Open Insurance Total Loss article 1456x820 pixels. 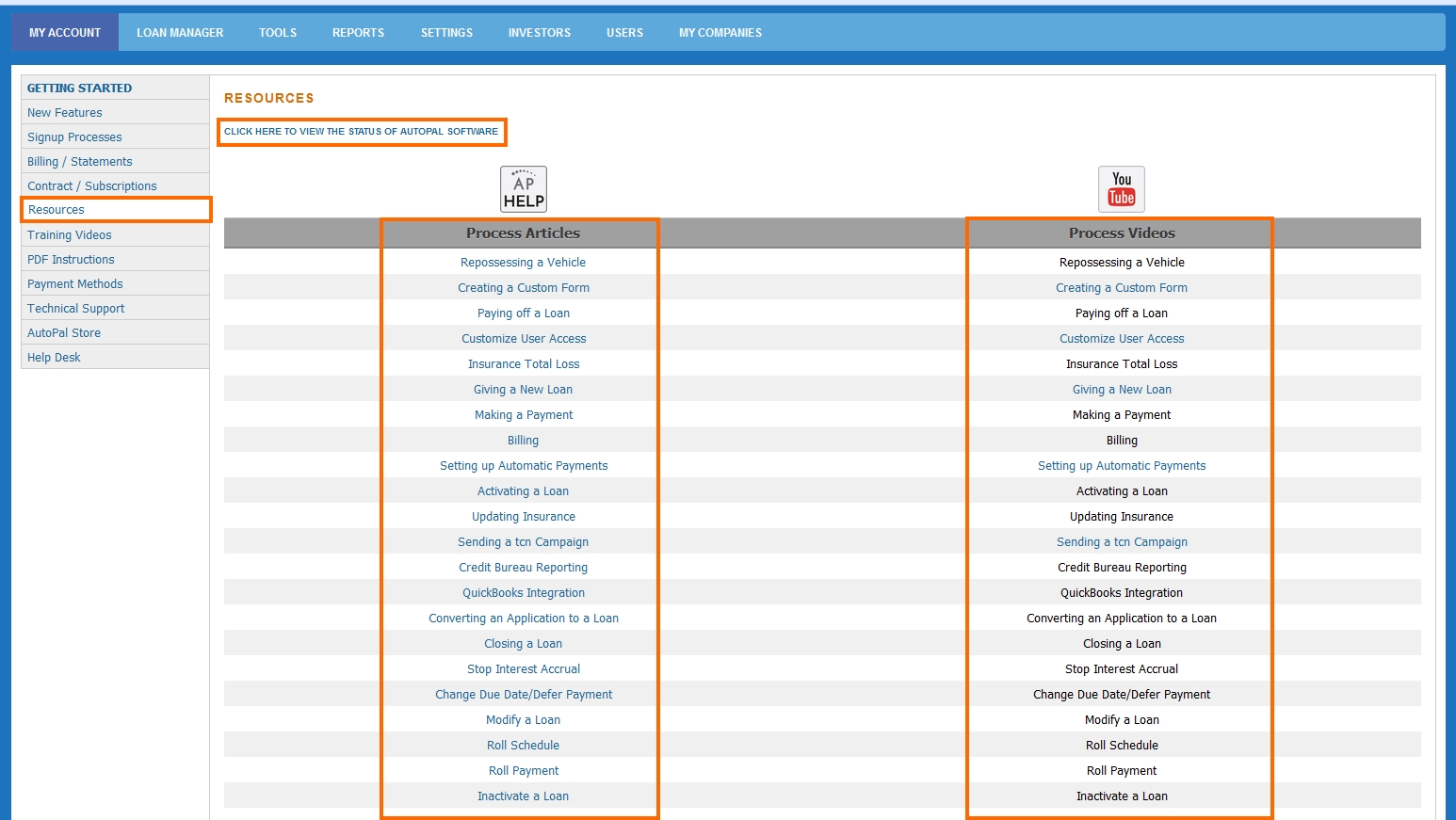(524, 364)
